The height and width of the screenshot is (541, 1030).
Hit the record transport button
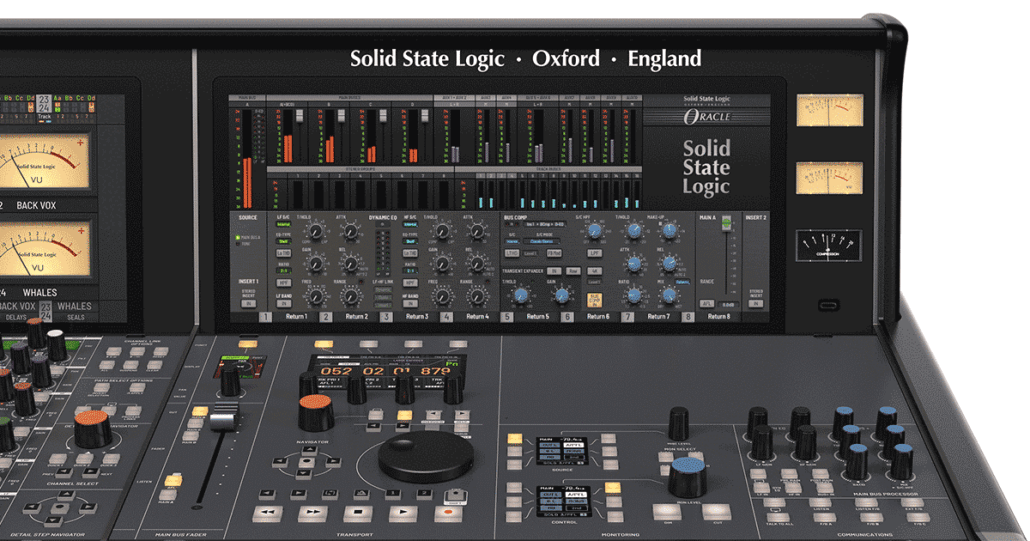(449, 512)
